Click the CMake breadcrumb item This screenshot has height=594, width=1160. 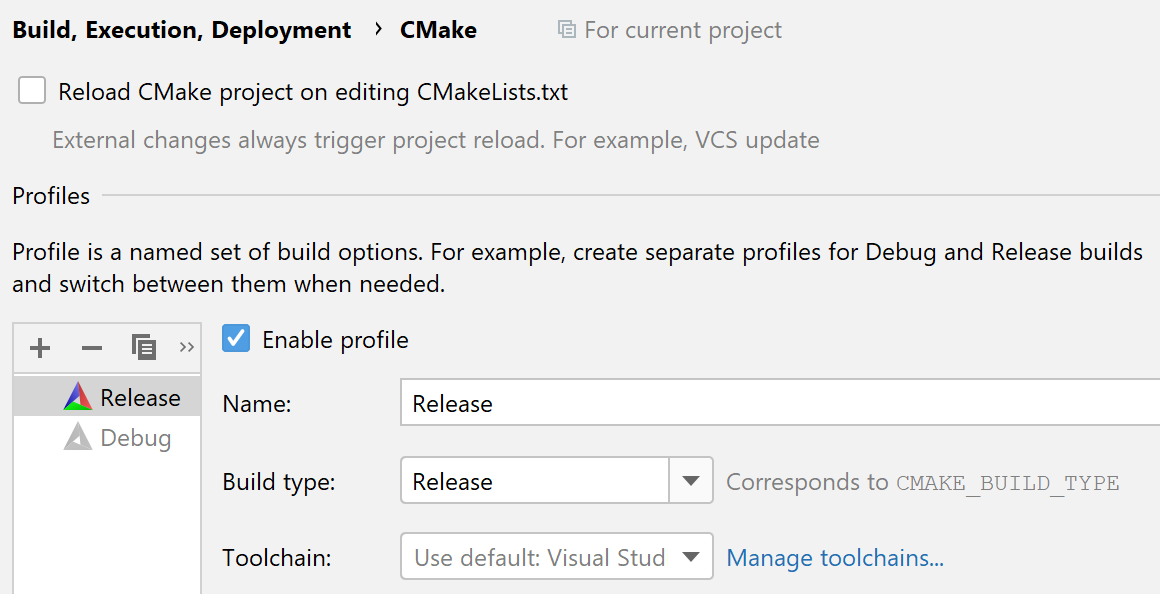point(438,29)
